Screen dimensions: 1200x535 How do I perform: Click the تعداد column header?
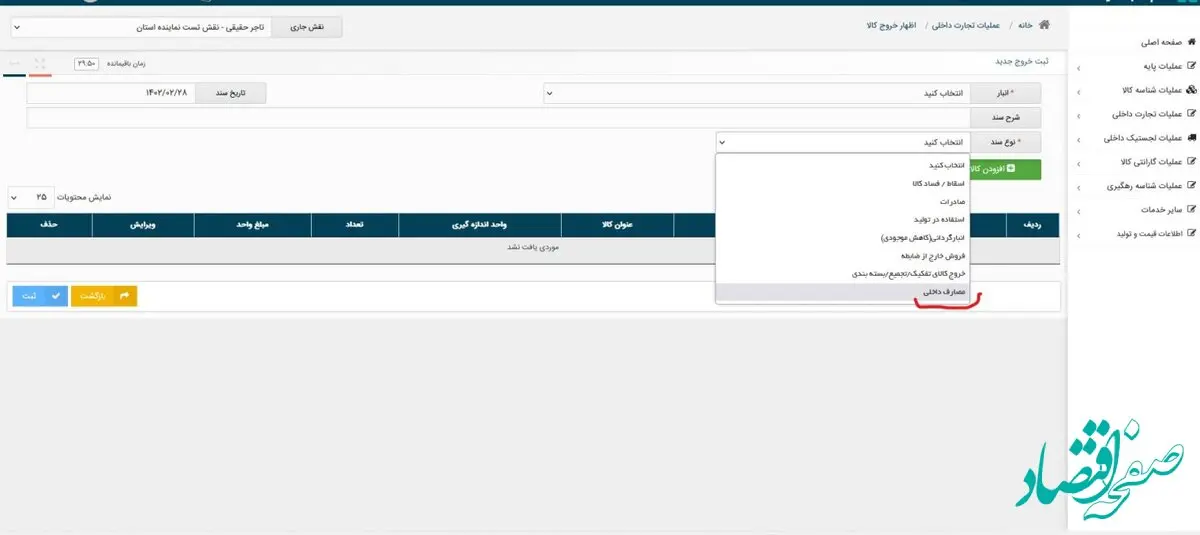[355, 225]
